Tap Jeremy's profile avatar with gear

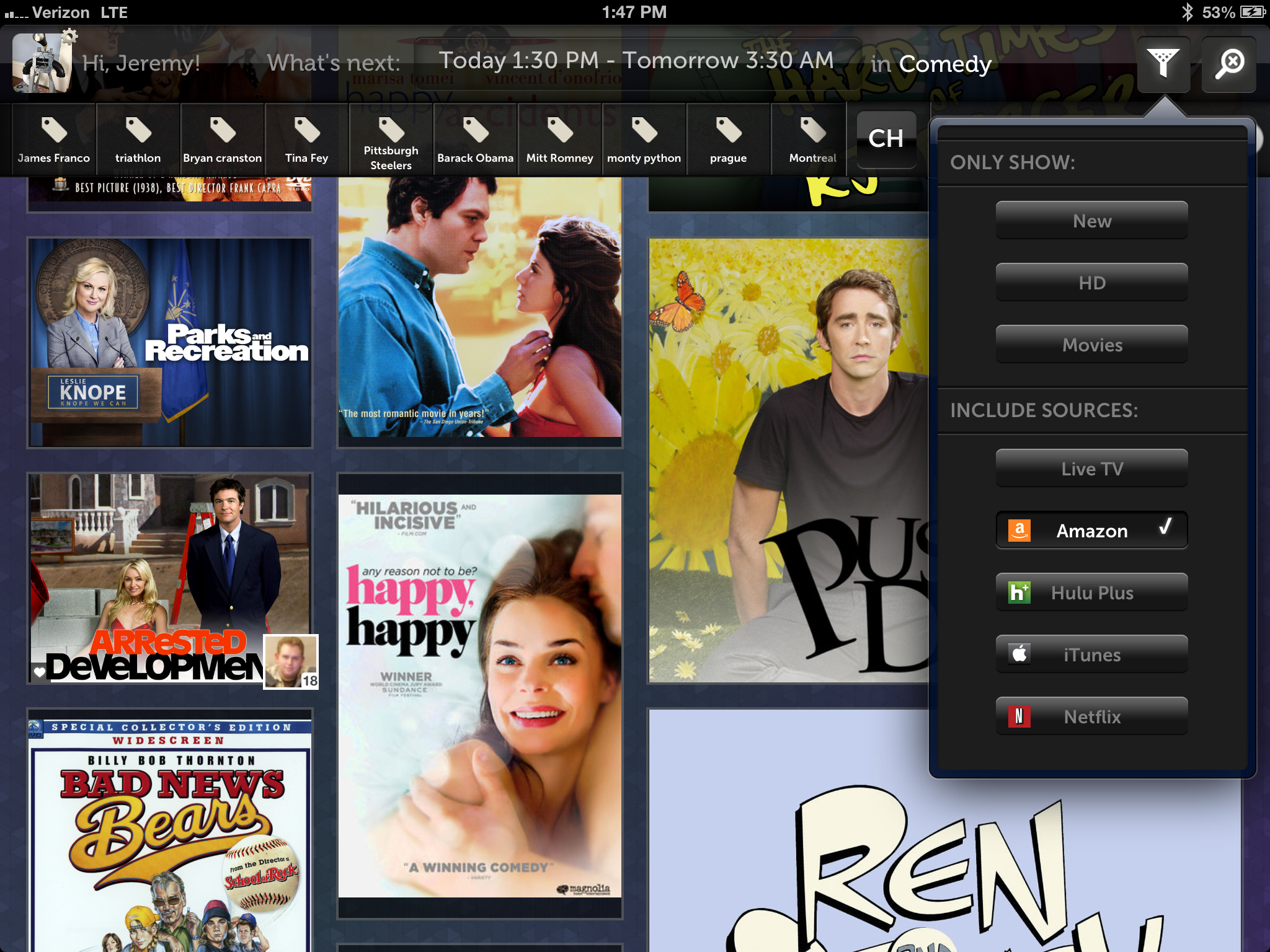pos(42,63)
